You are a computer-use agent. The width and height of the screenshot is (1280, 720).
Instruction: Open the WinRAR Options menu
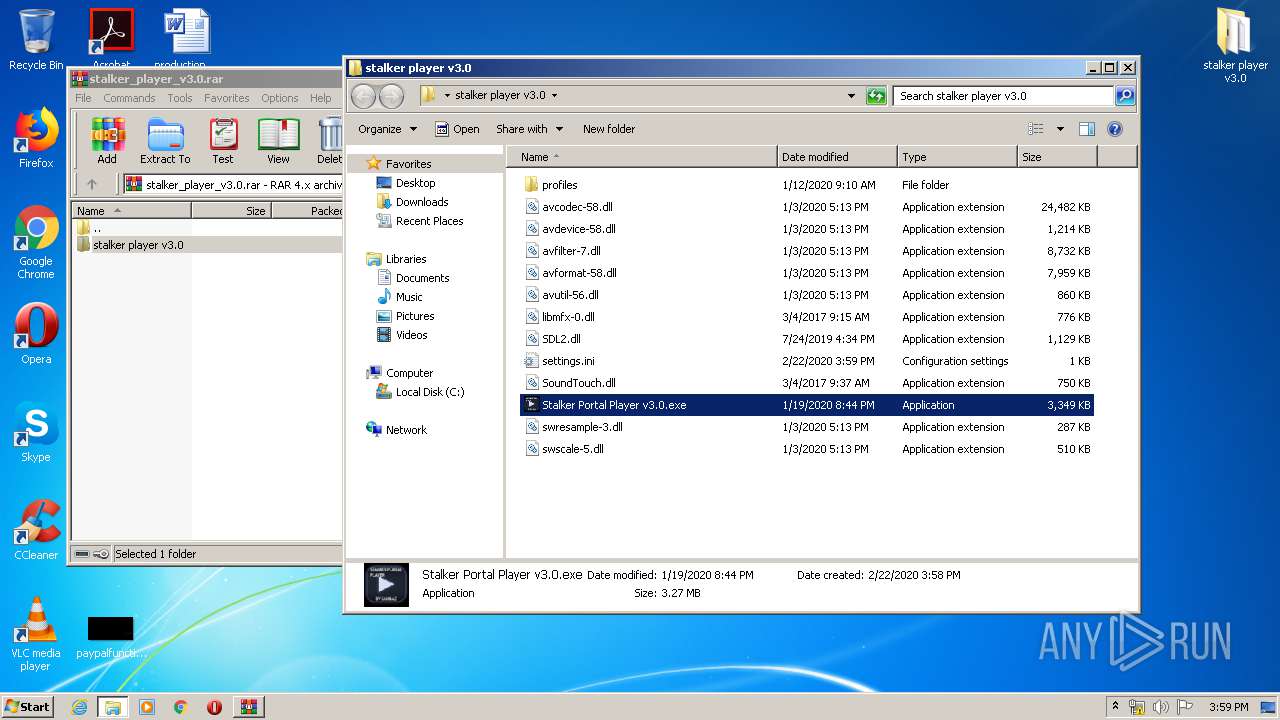point(280,98)
